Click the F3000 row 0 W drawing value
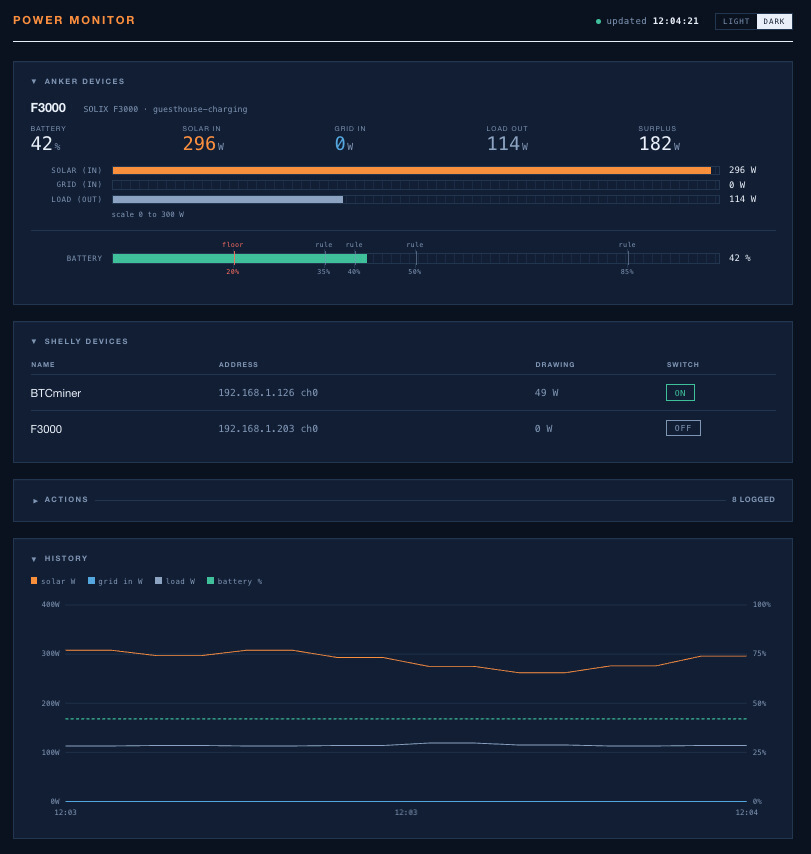 tap(544, 429)
